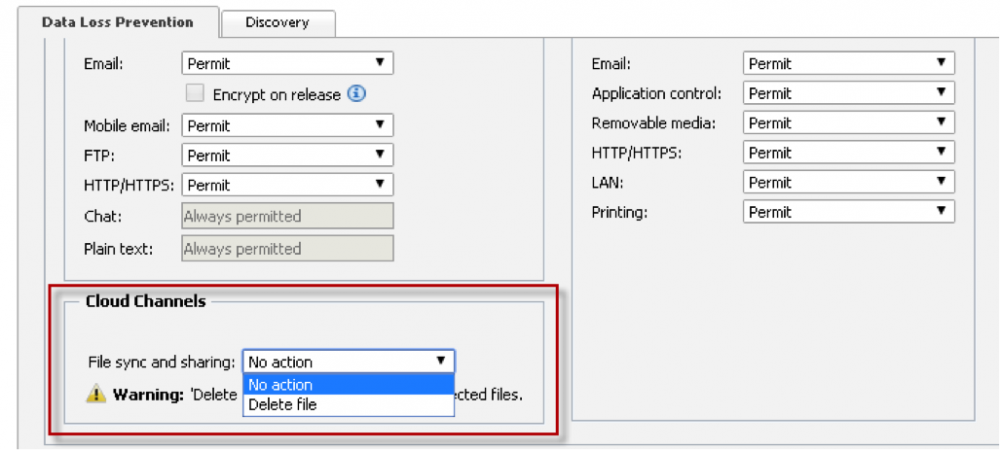
Task: Select the Data Loss Prevention tab
Action: tap(117, 21)
